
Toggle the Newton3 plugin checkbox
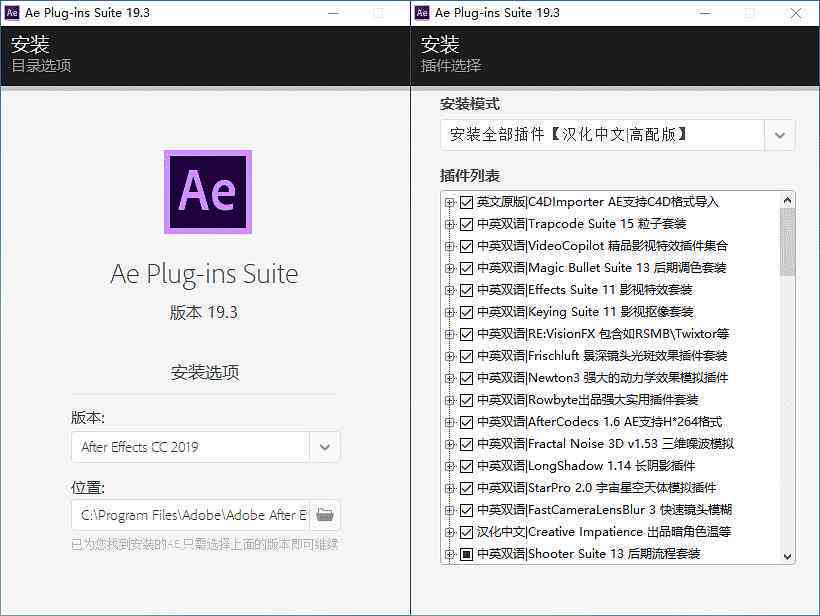pyautogui.click(x=466, y=378)
